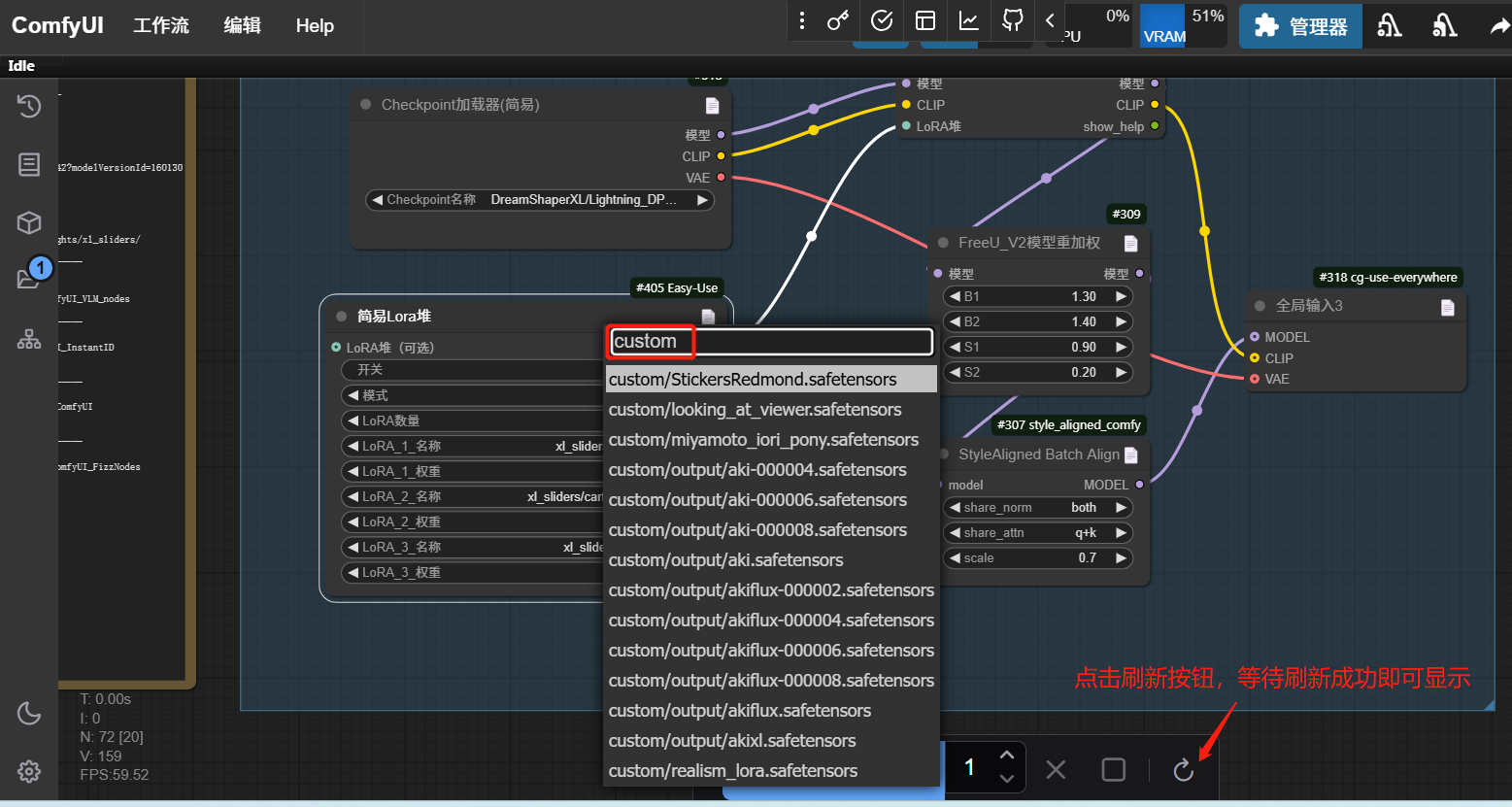
Task: Open document icon on StyleAligned Batch Align node
Action: tap(1131, 454)
